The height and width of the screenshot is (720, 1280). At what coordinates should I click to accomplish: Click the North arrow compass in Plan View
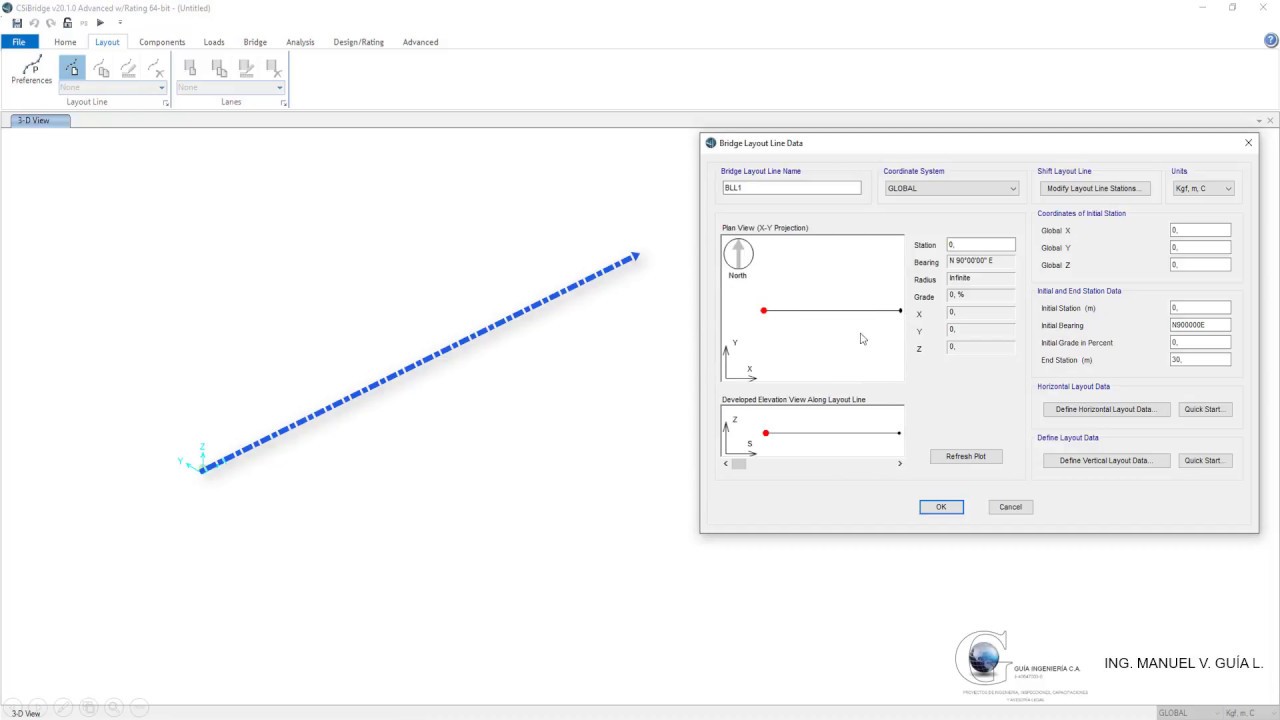click(738, 254)
